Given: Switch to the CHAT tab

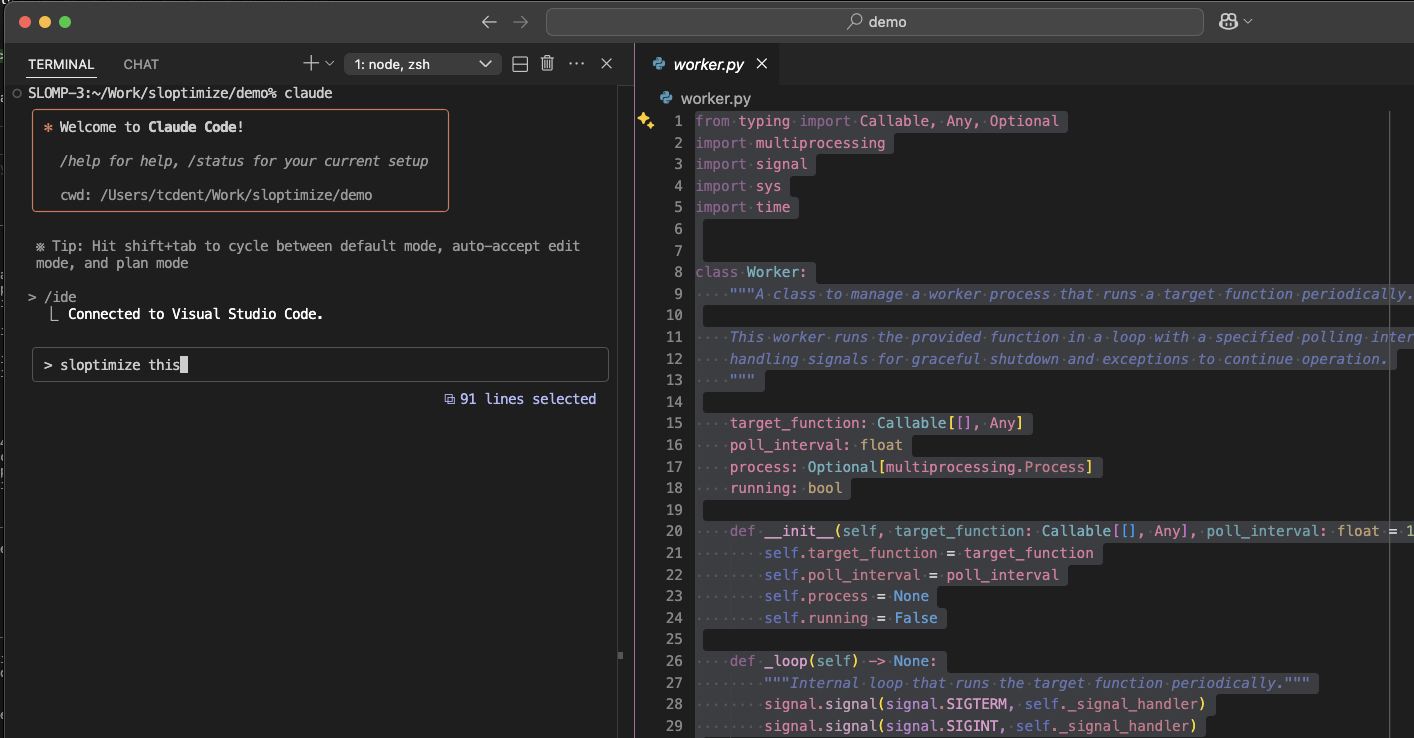Looking at the screenshot, I should pyautogui.click(x=141, y=64).
